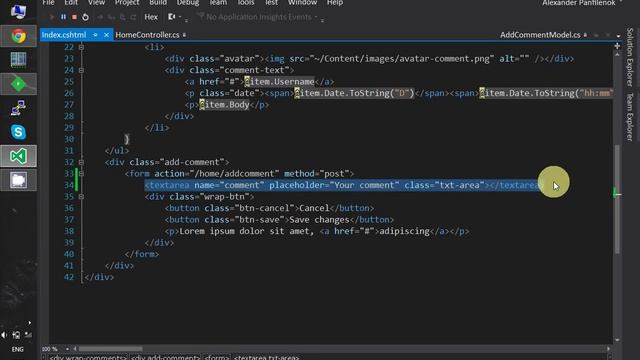This screenshot has width=640, height=360.
Task: Open the Project menu
Action: pyautogui.click(x=127, y=3)
